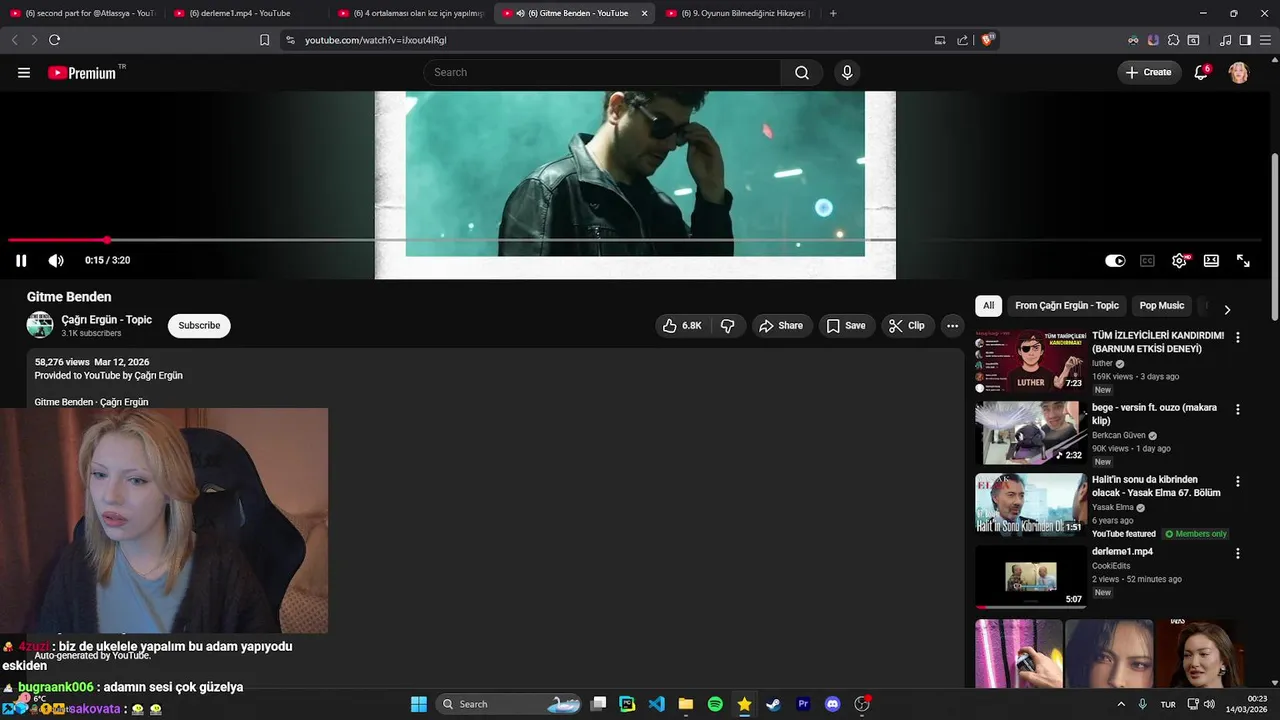Open the YouTube guide hamburger menu
The width and height of the screenshot is (1280, 720).
pyautogui.click(x=24, y=72)
